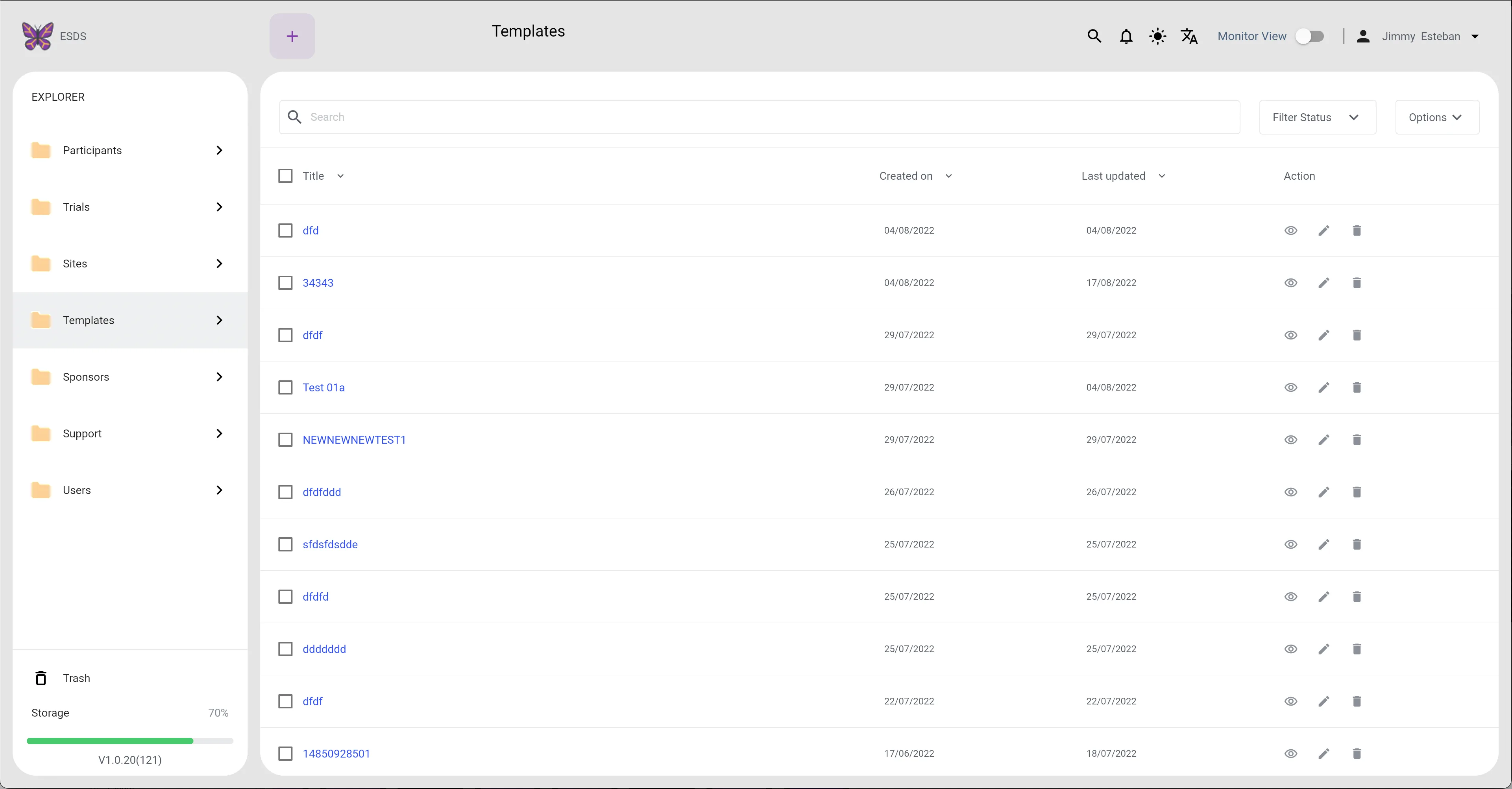
Task: Delete the ddddddd template
Action: pos(1357,649)
